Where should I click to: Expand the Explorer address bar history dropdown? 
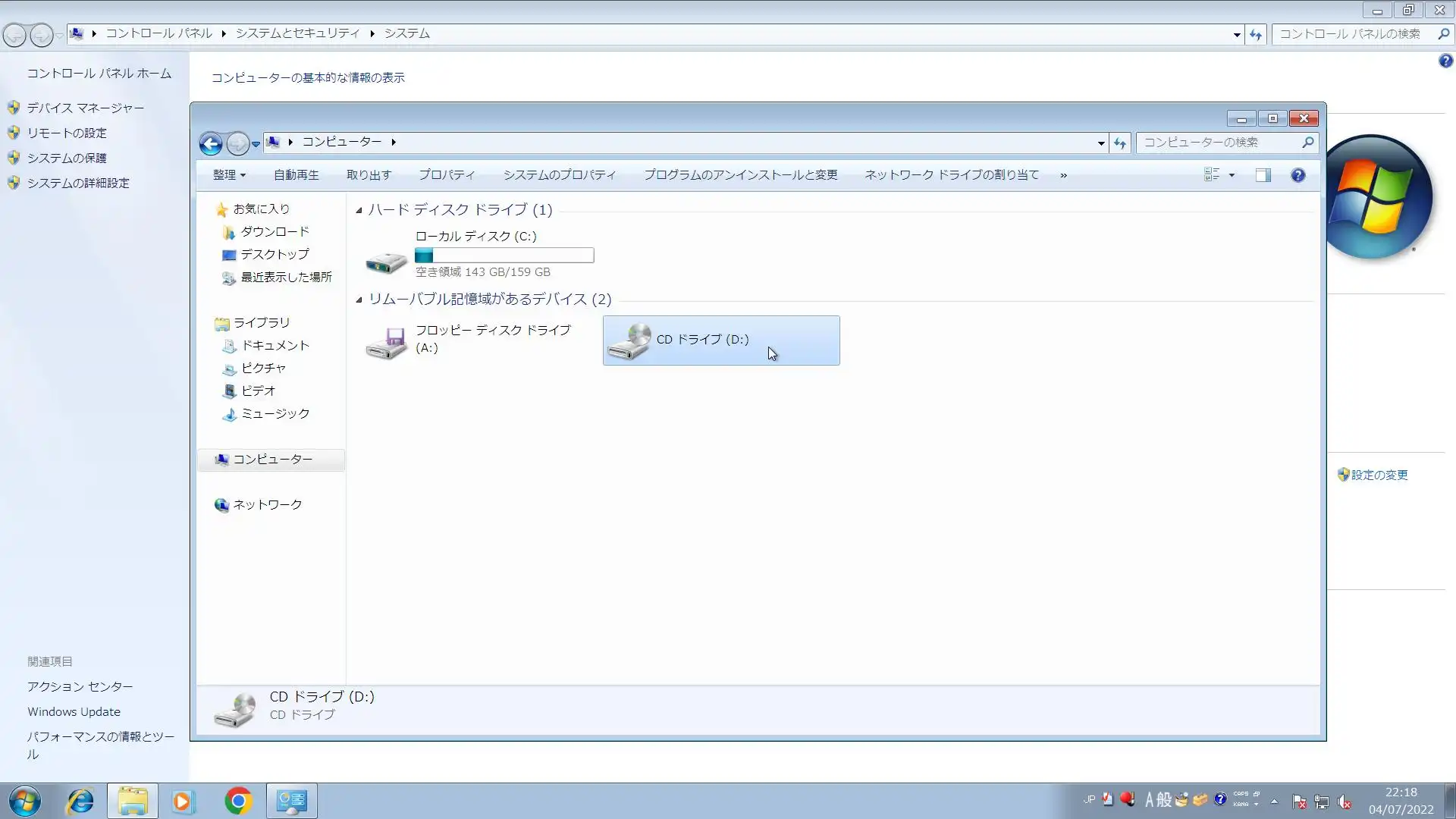point(1101,143)
